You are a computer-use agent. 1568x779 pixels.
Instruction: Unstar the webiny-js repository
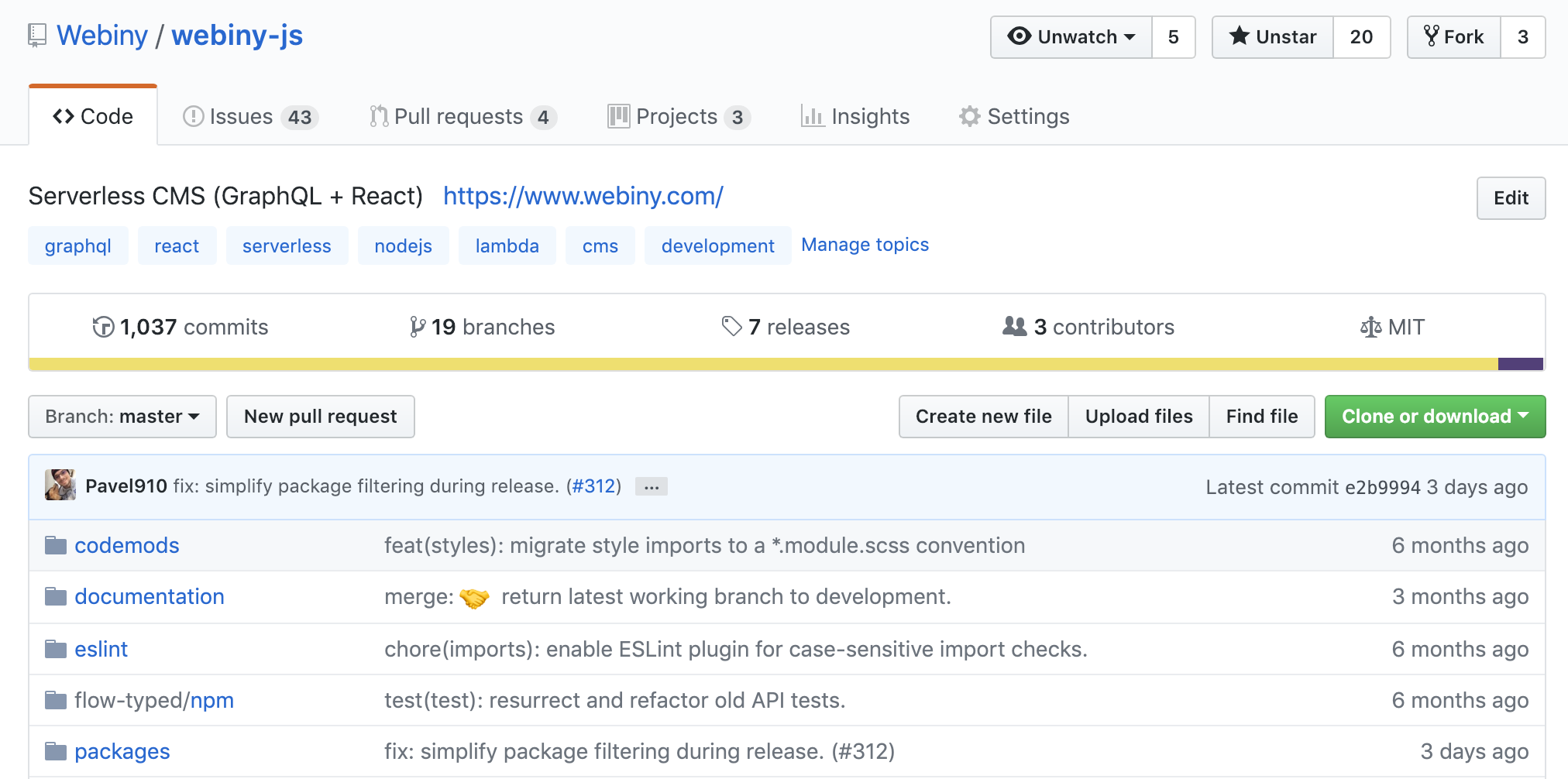[x=1273, y=36]
